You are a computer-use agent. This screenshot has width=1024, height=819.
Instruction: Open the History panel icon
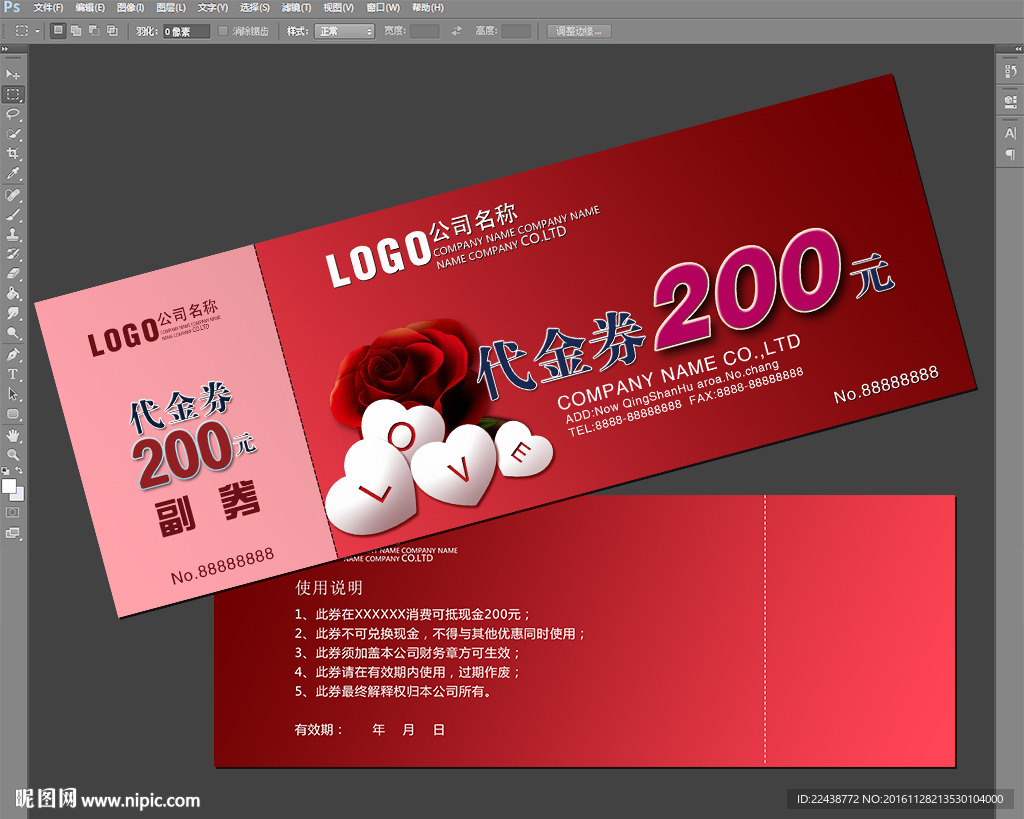coord(1010,71)
